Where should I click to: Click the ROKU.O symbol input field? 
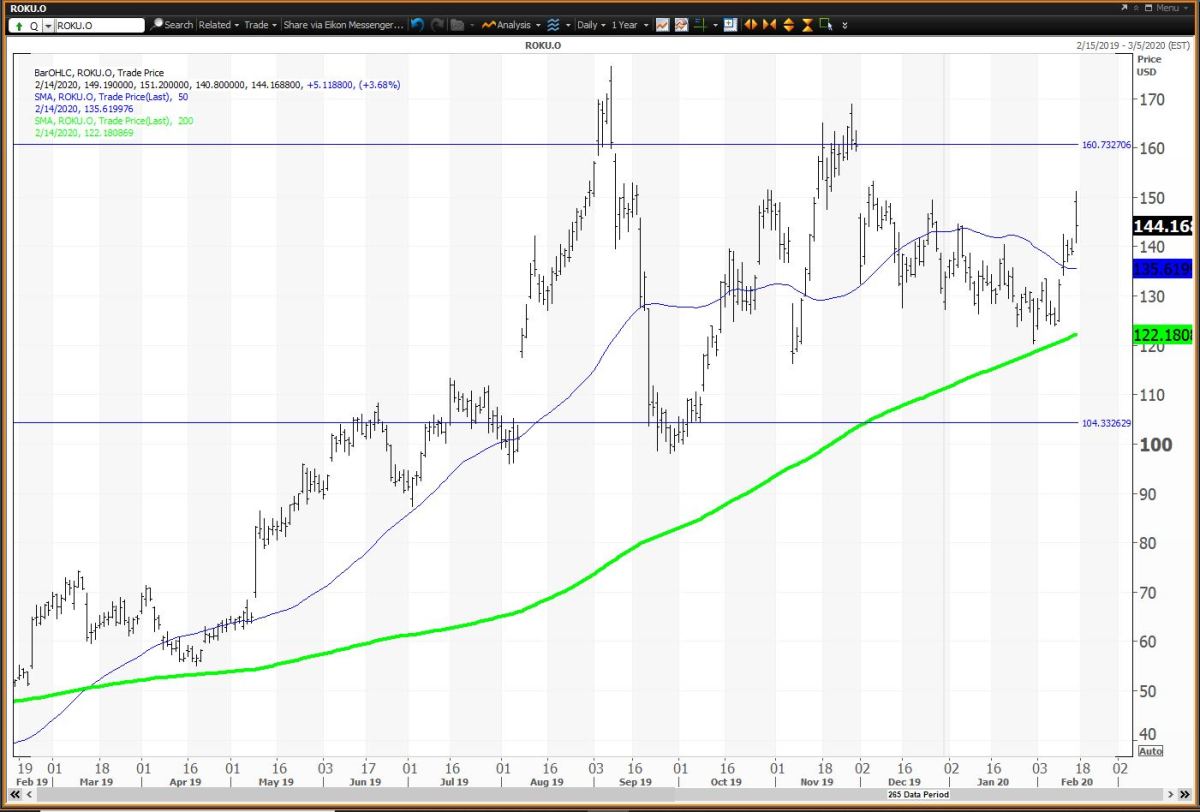click(100, 25)
